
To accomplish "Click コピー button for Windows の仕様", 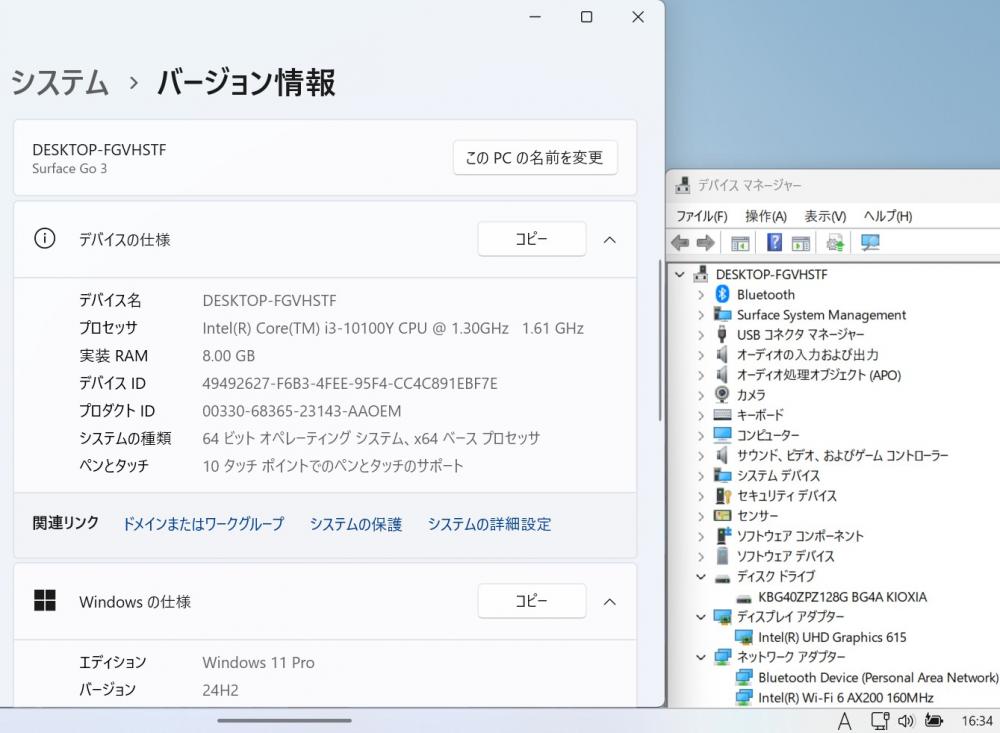I will point(532,600).
